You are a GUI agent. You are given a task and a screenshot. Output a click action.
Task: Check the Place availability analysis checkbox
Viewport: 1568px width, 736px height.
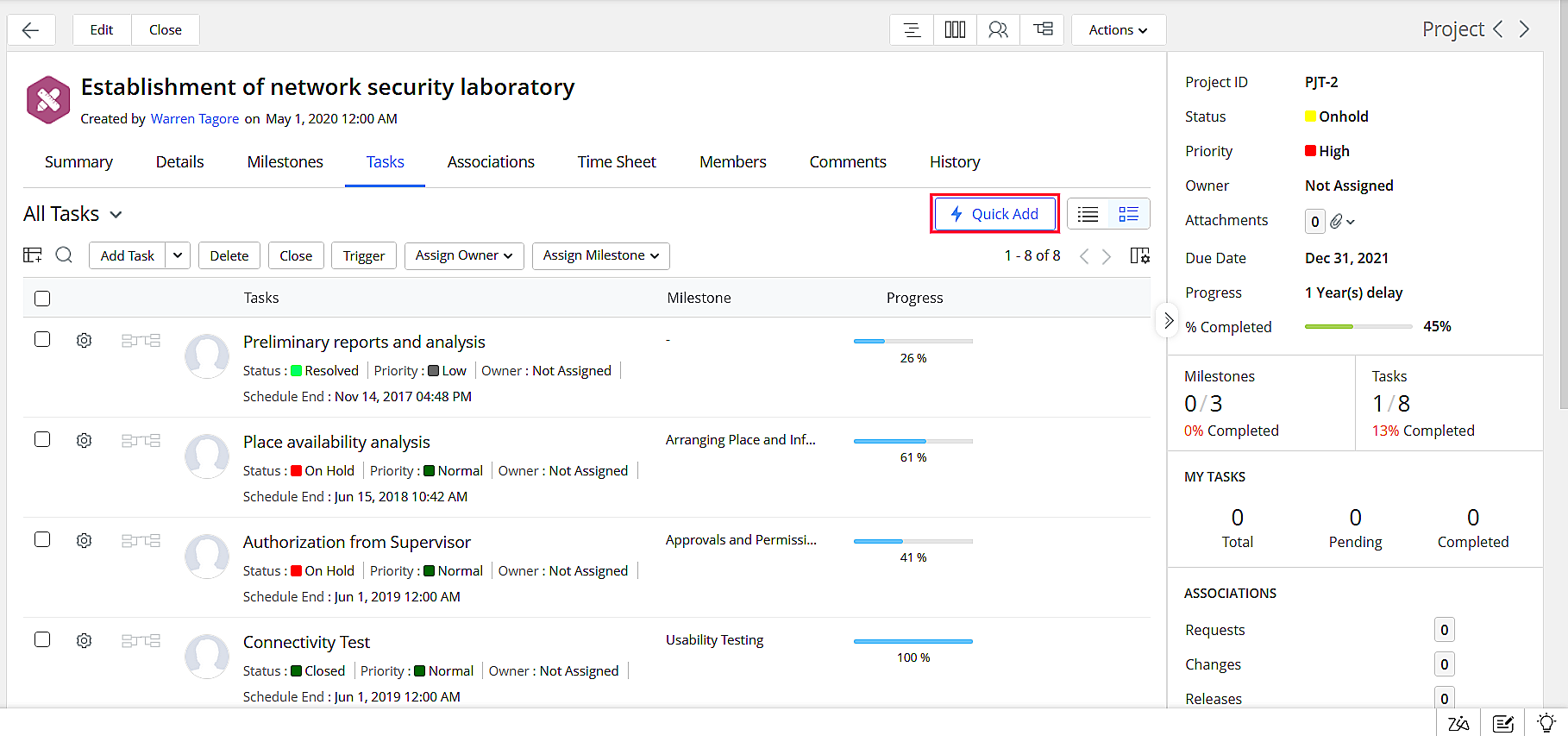point(42,440)
